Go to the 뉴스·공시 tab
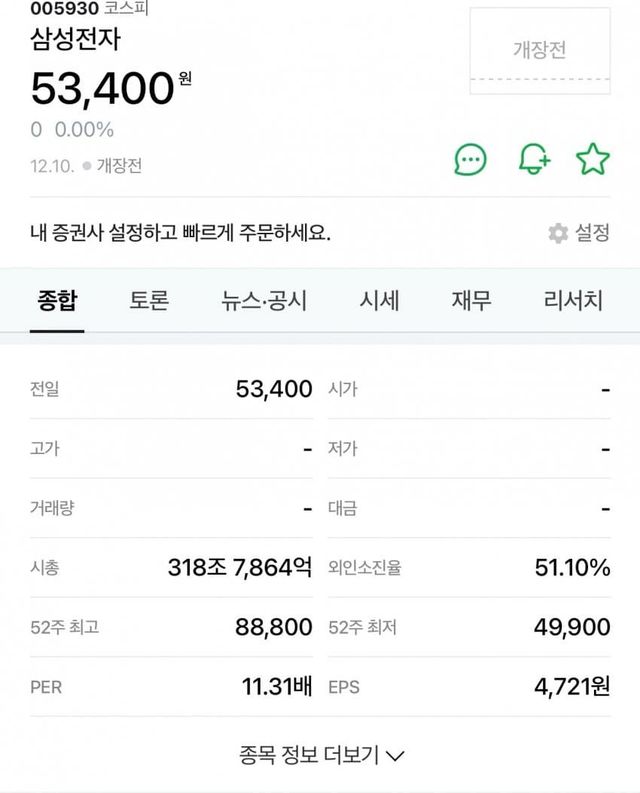The image size is (640, 793). (x=264, y=300)
